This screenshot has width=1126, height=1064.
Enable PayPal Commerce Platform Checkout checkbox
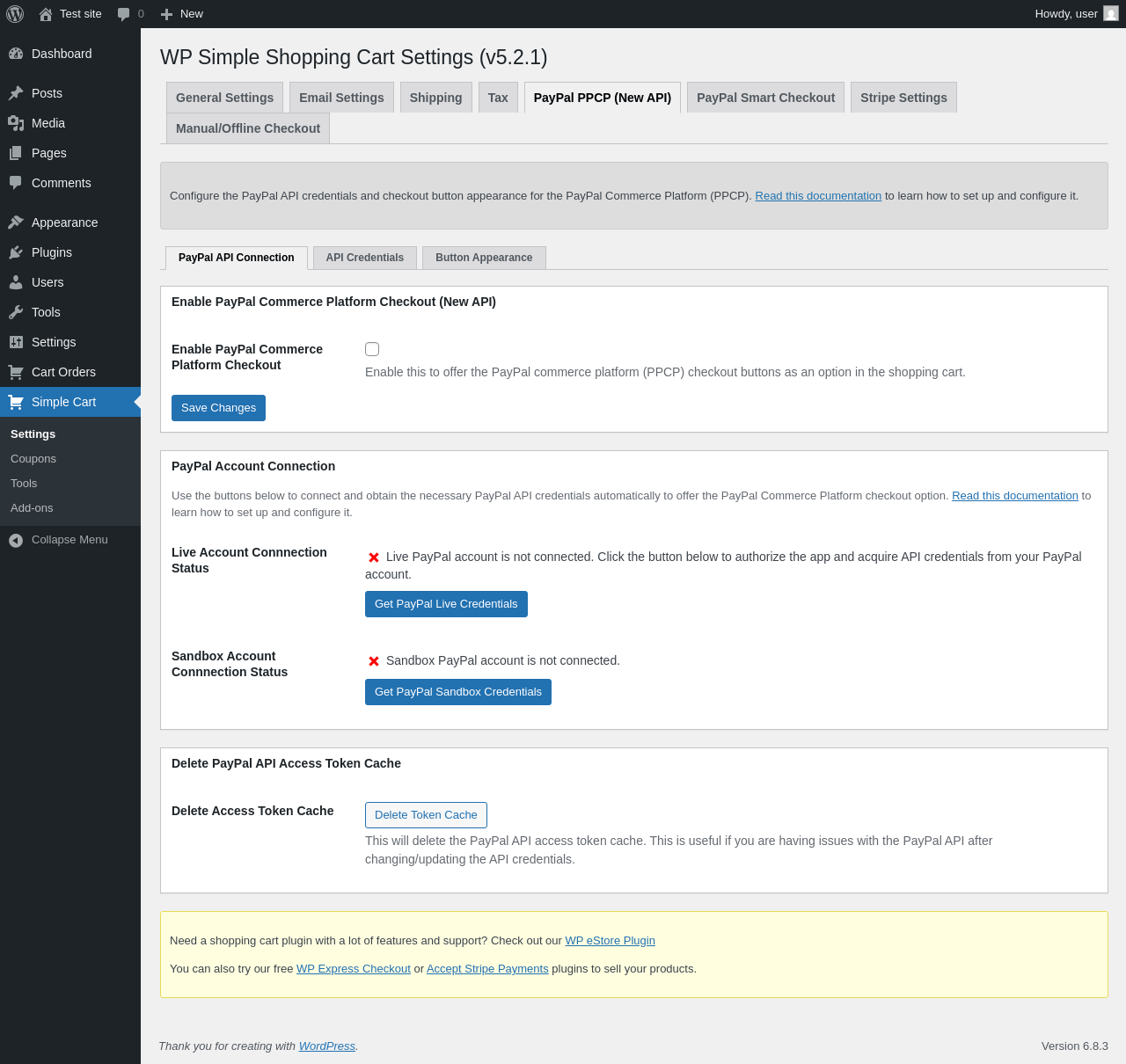[x=372, y=349]
